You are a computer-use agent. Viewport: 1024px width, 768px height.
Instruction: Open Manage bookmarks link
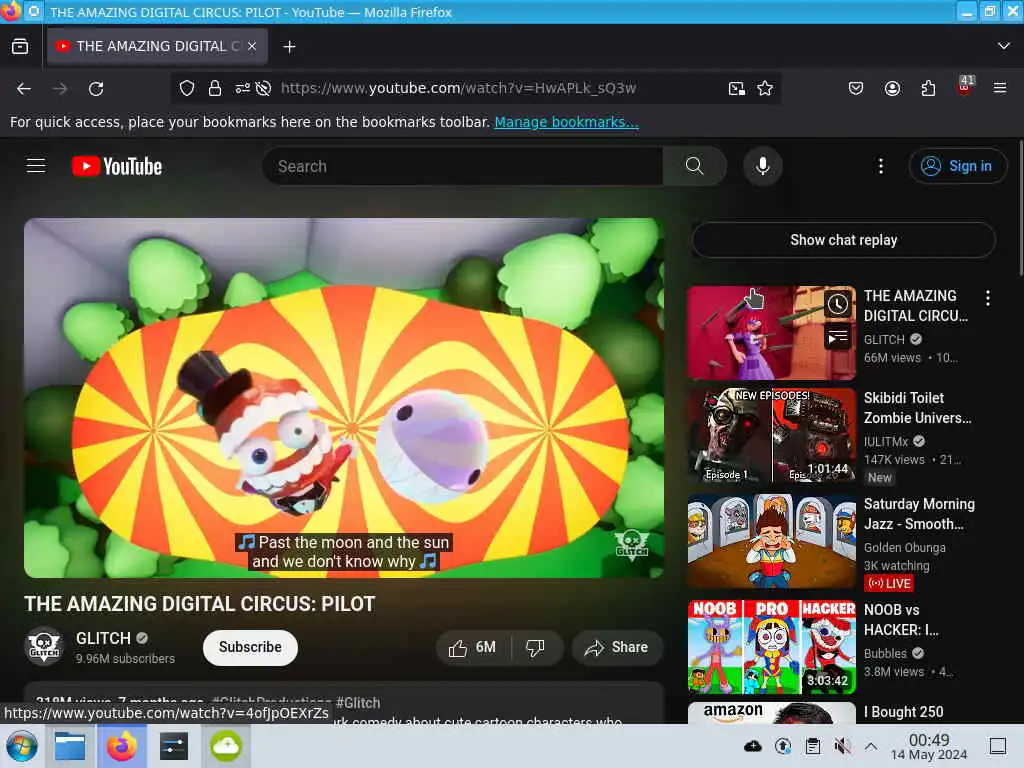pos(566,122)
